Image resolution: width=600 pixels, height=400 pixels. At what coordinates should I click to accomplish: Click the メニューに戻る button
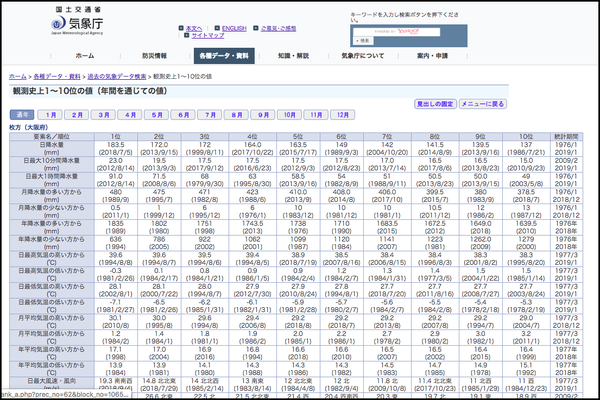click(482, 104)
